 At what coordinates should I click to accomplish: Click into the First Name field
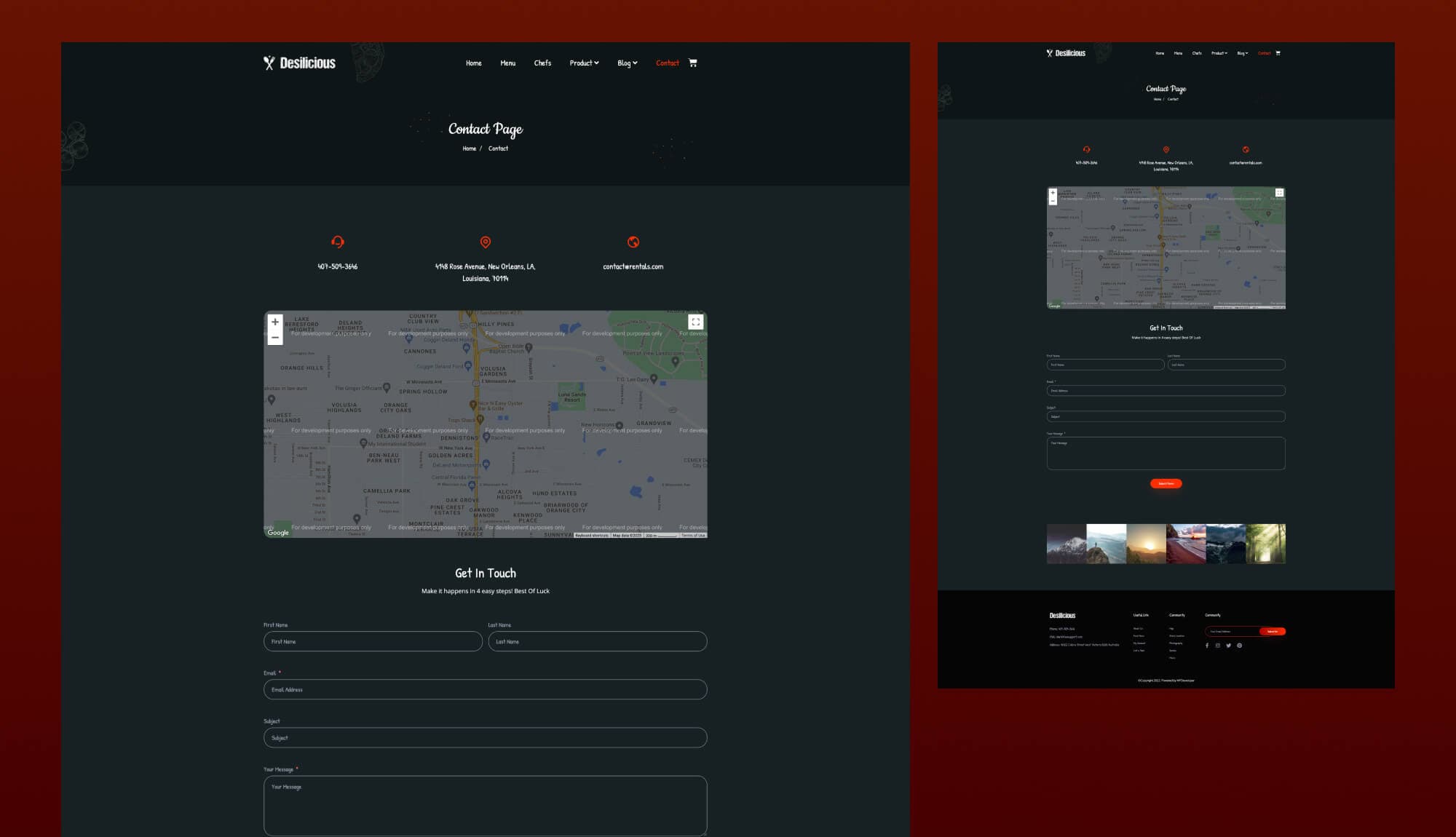(373, 641)
